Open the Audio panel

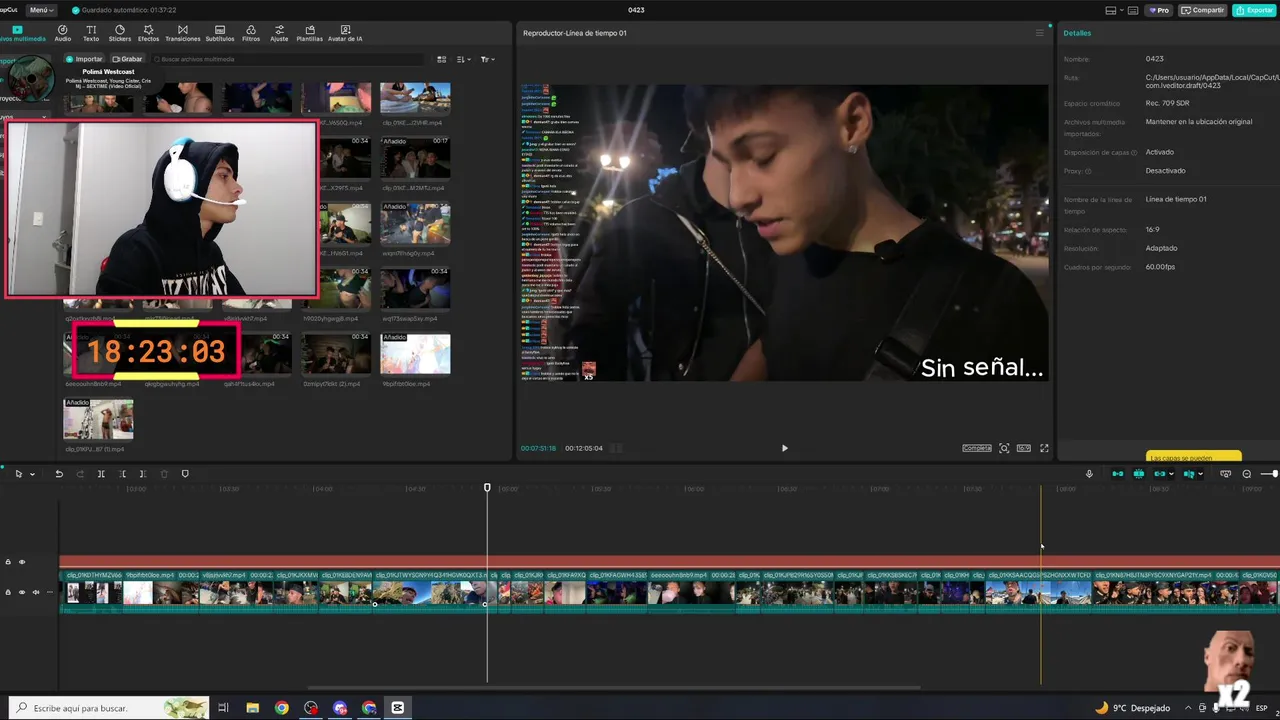(63, 33)
